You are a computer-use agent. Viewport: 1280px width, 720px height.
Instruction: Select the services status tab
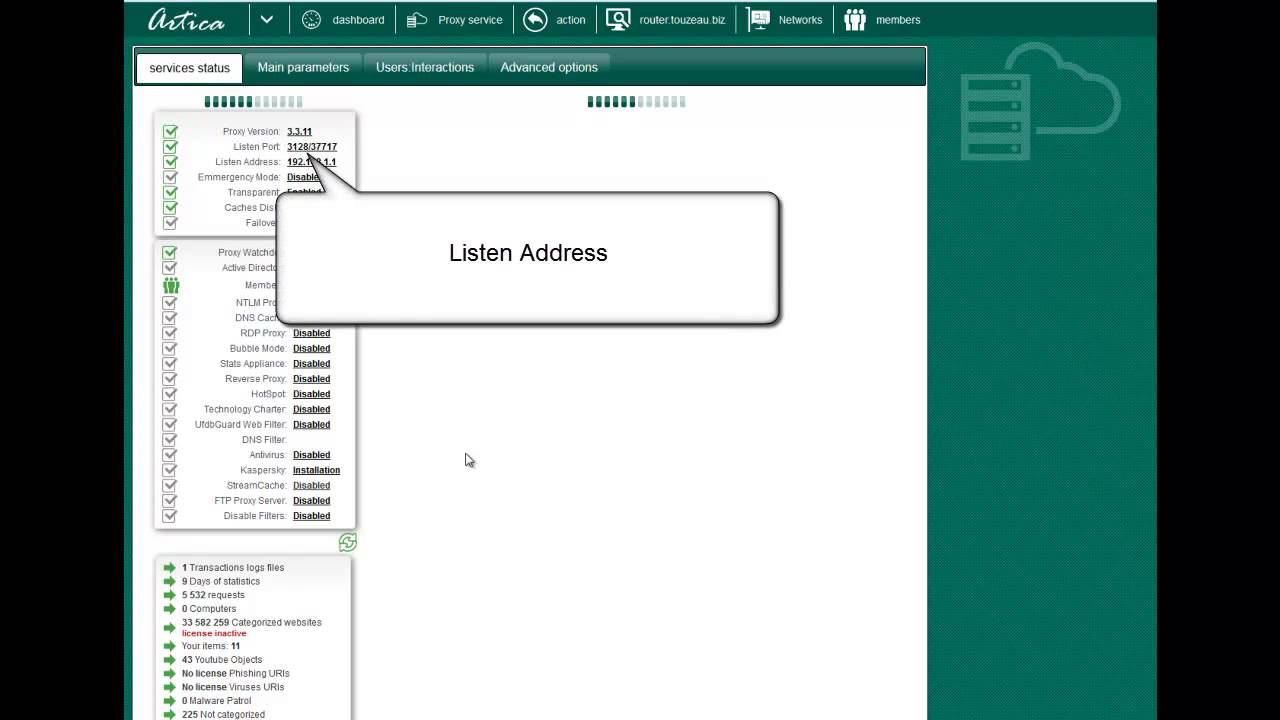[189, 68]
